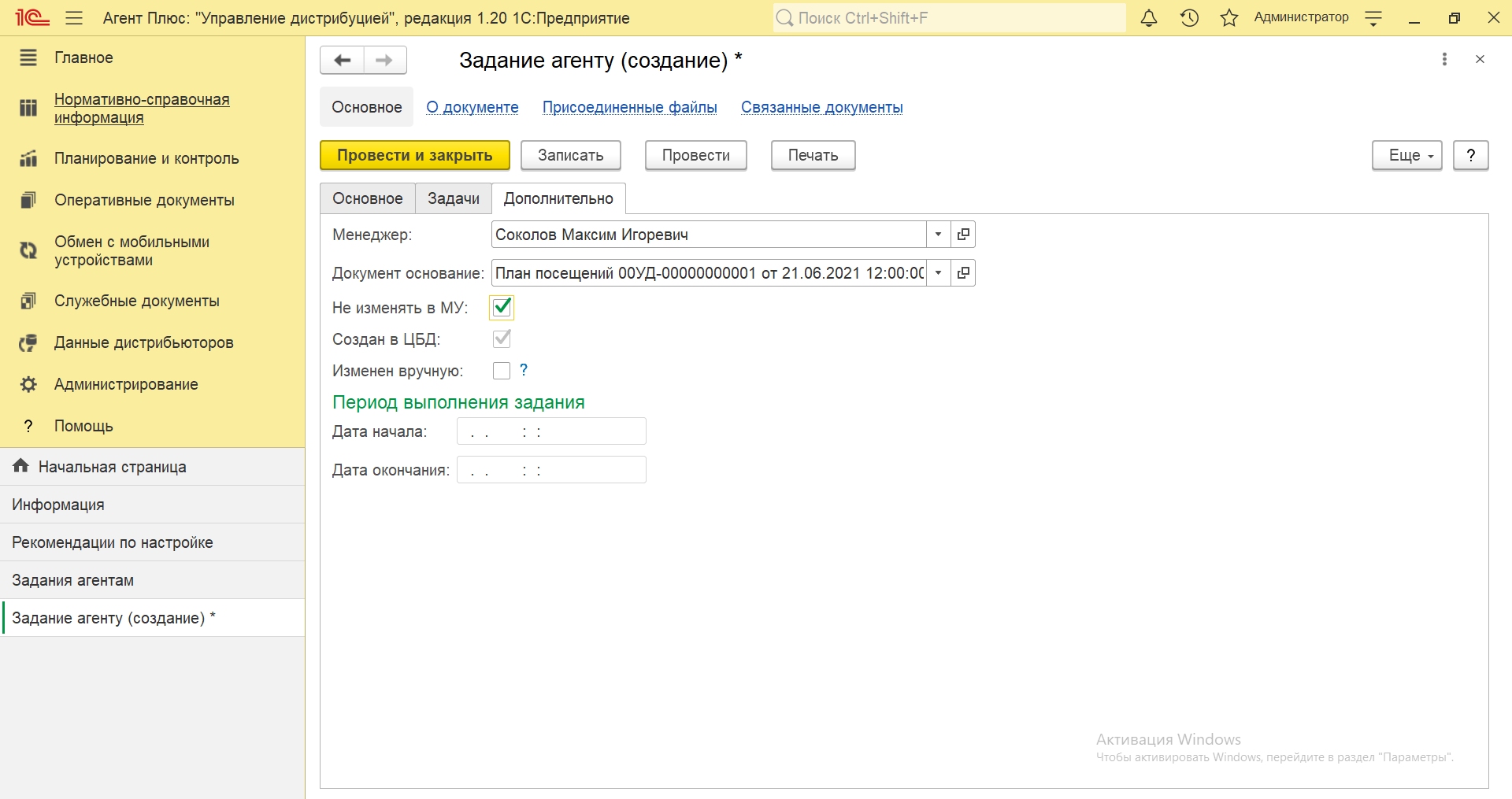The height and width of the screenshot is (799, 1512).
Task: Check the Изменен вручную checkbox
Action: pyautogui.click(x=502, y=371)
